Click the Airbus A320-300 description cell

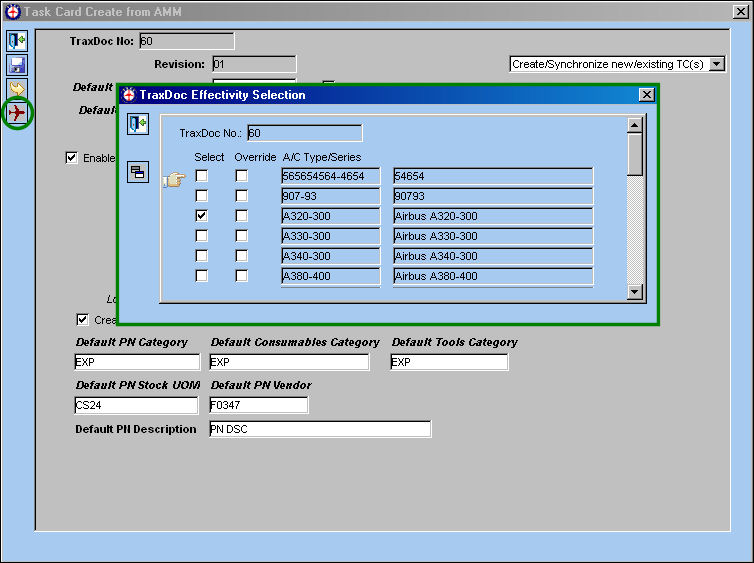(x=493, y=216)
